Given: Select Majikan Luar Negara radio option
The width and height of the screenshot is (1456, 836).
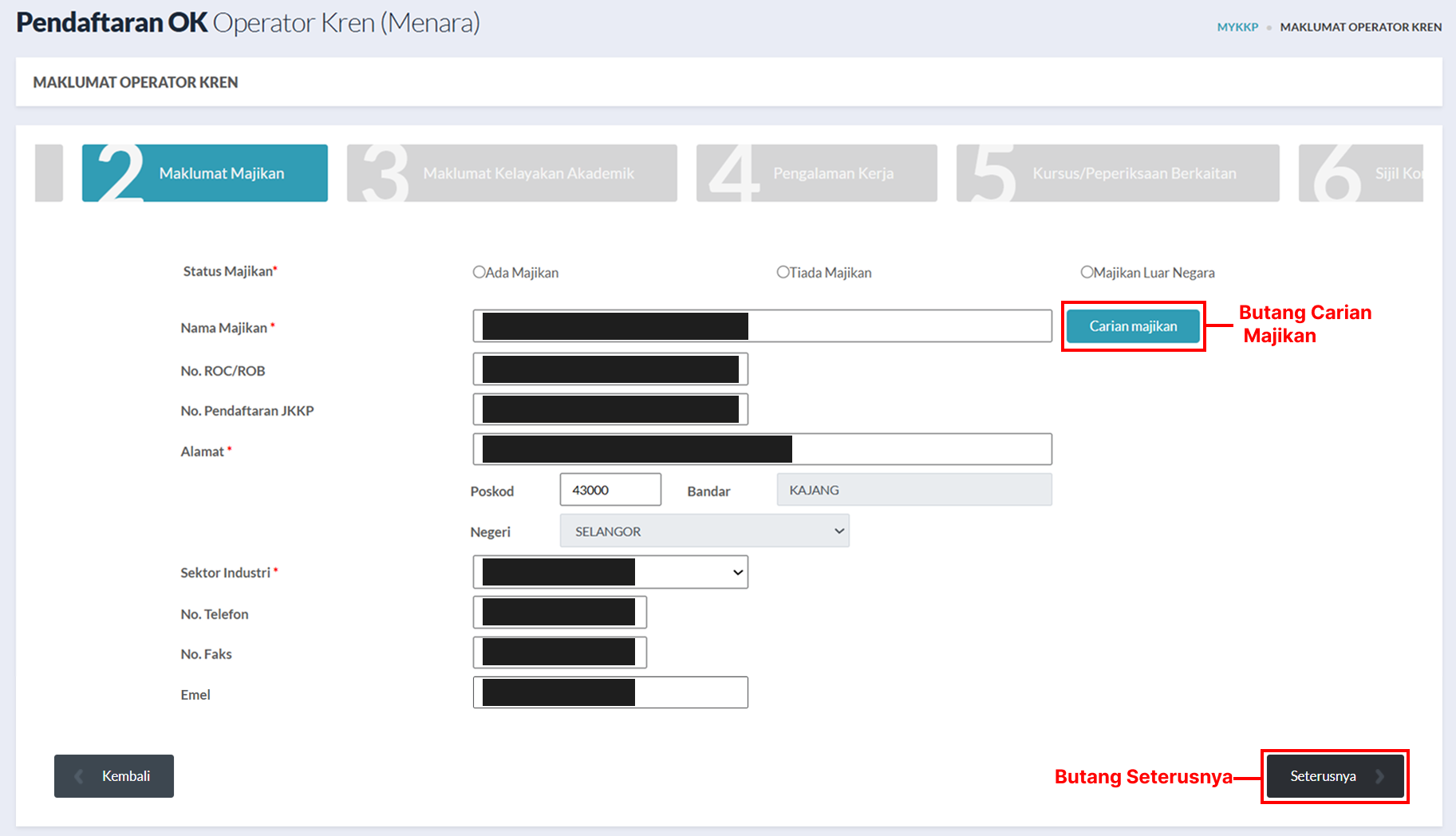Looking at the screenshot, I should pos(1087,272).
